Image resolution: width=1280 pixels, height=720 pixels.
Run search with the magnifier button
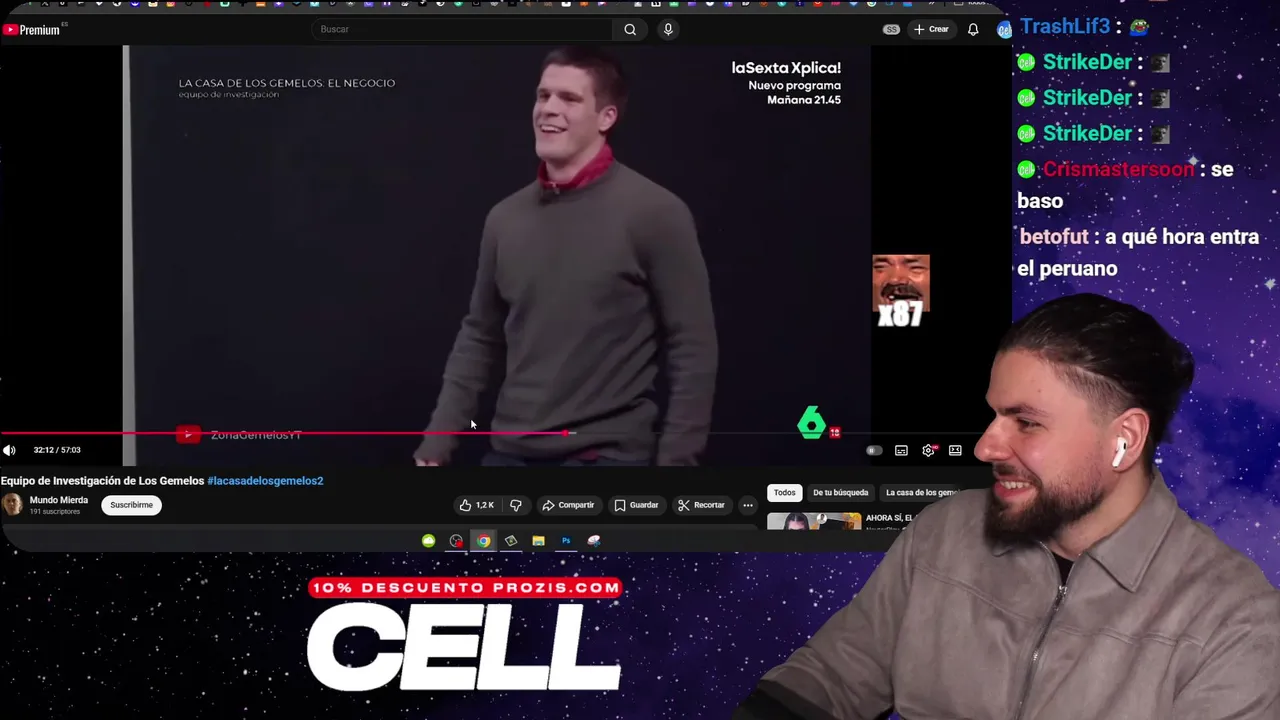click(x=630, y=29)
